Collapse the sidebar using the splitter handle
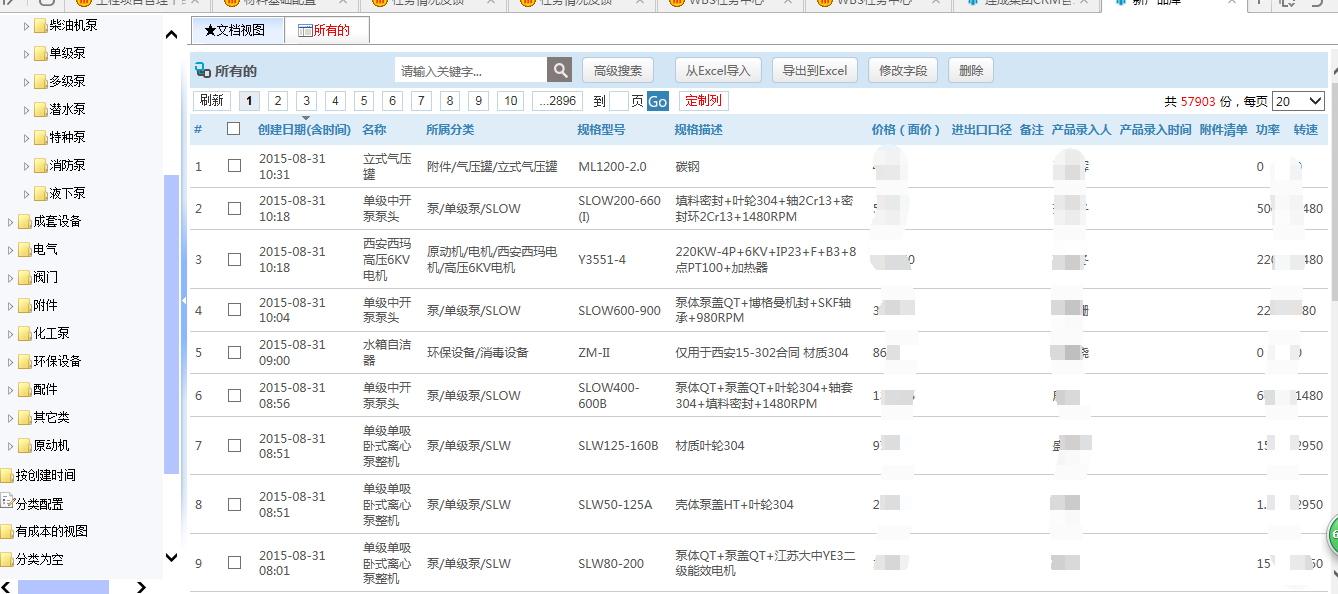 [x=184, y=300]
